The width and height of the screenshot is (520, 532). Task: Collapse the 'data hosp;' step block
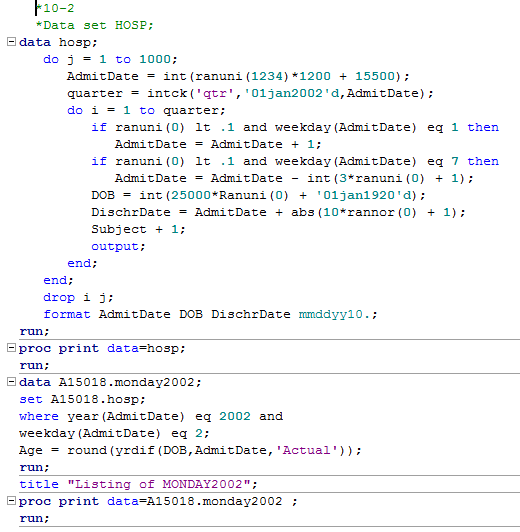11,42
